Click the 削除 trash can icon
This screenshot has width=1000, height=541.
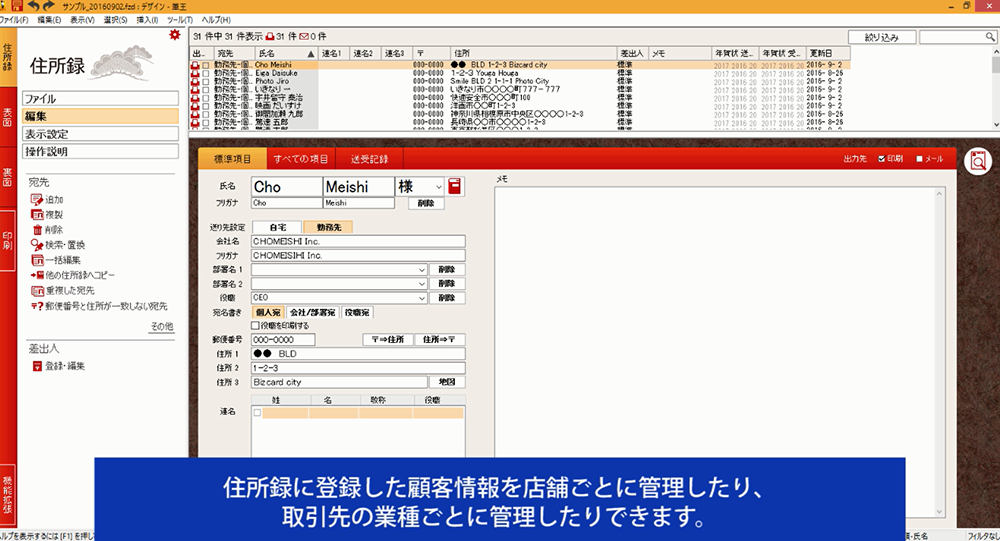(37, 230)
